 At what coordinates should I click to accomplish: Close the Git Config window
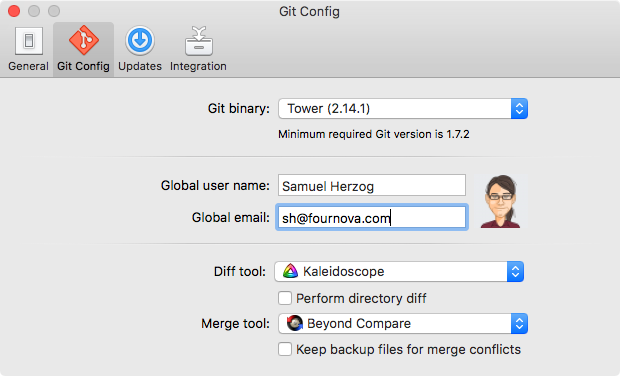[x=14, y=11]
